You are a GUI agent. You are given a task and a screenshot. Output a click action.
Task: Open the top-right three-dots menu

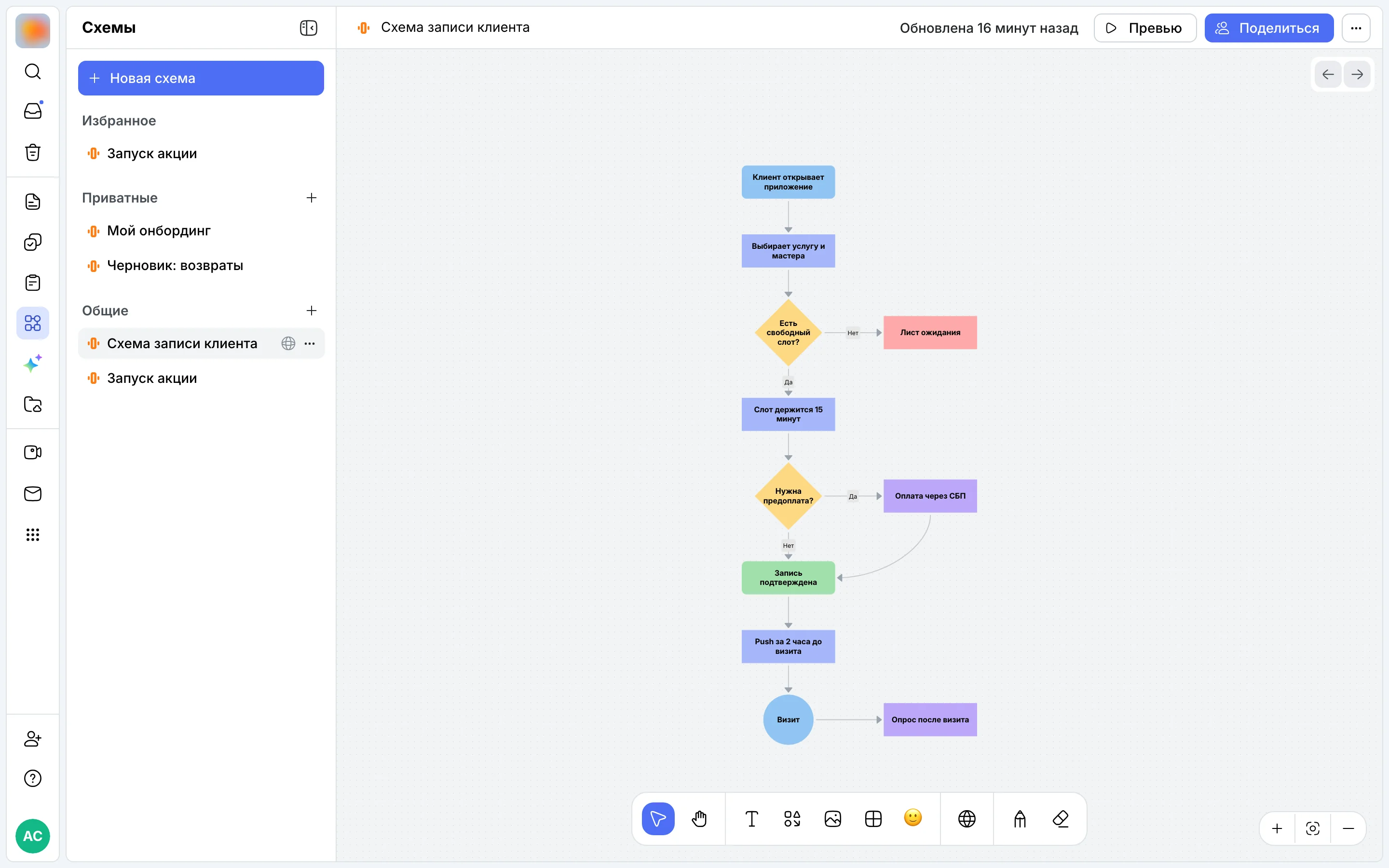[x=1356, y=28]
